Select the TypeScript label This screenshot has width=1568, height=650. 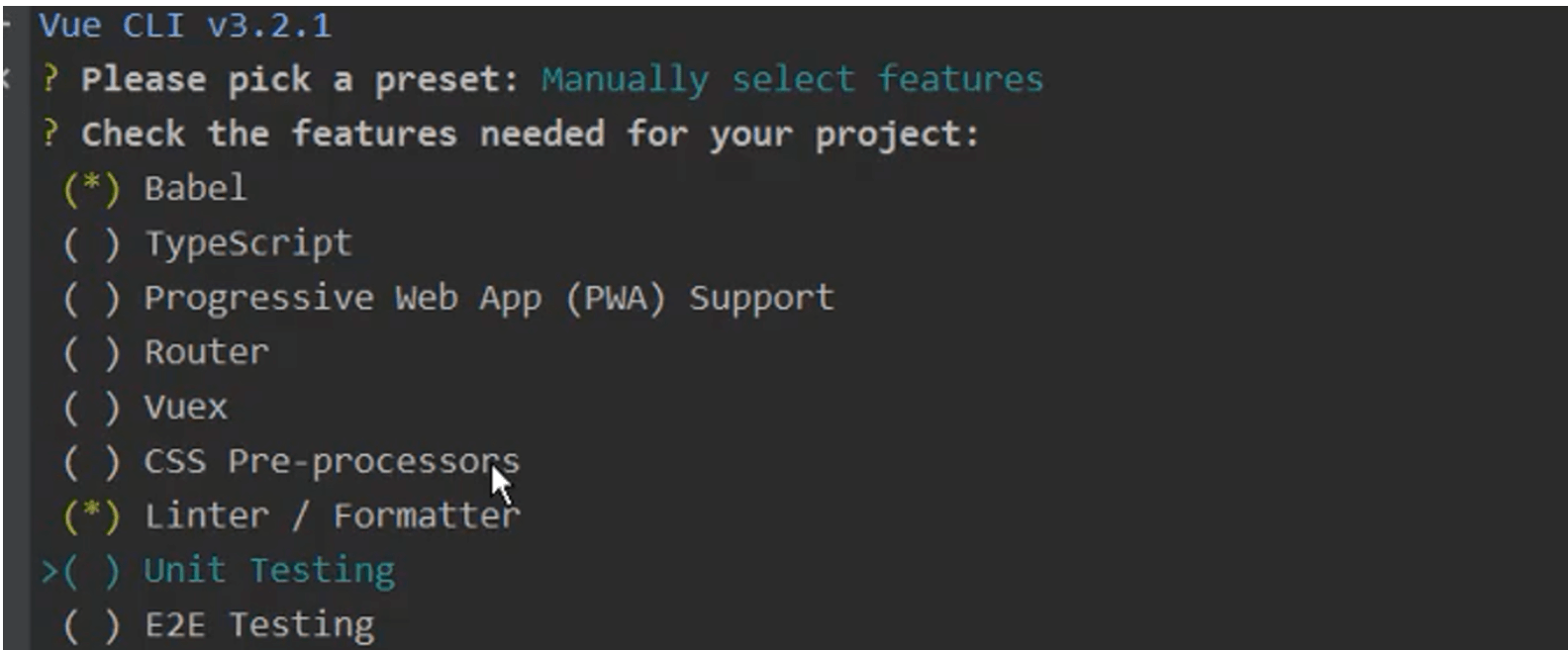(x=248, y=243)
